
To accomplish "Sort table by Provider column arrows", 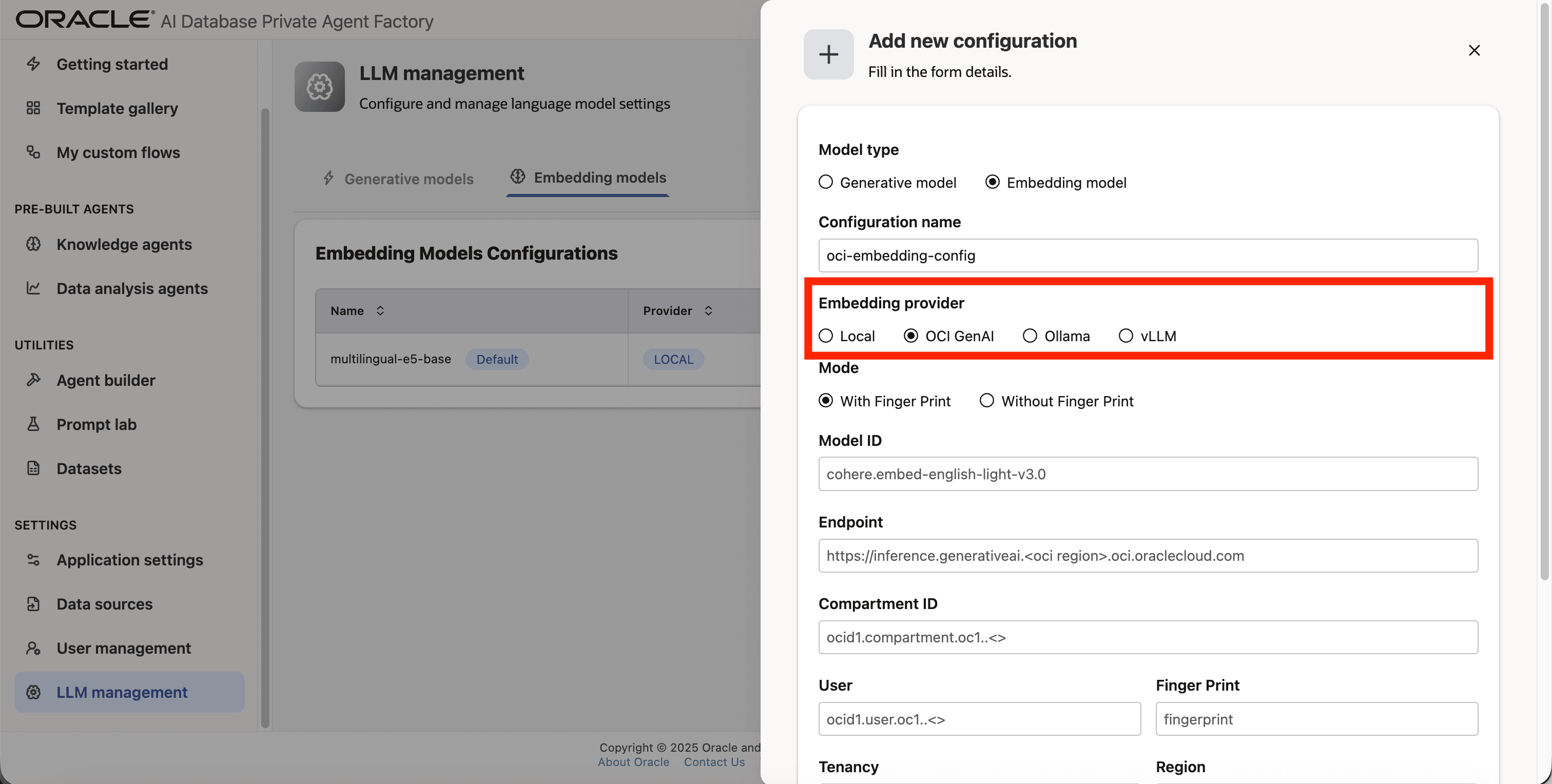I will click(x=709, y=311).
